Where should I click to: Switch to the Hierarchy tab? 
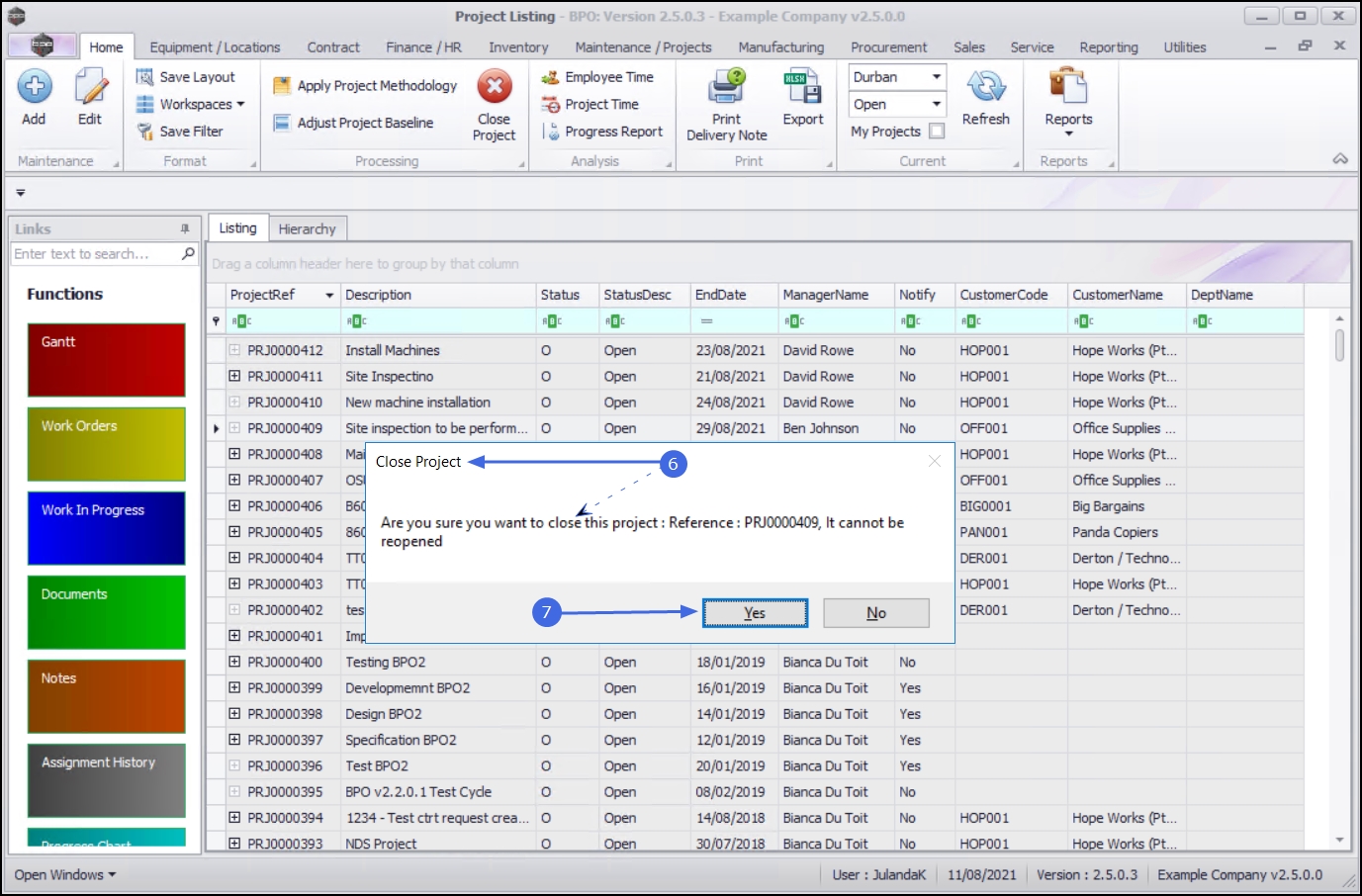coord(307,228)
